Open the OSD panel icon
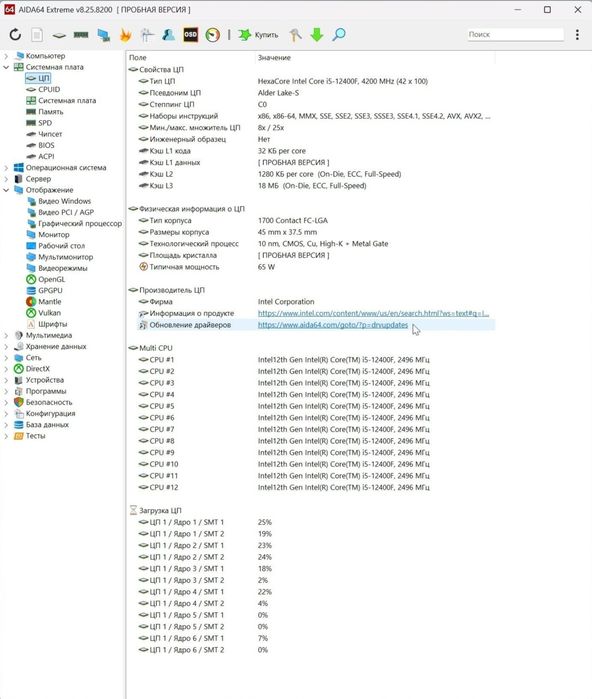Screen dimensions: 592x699 pos(190,34)
